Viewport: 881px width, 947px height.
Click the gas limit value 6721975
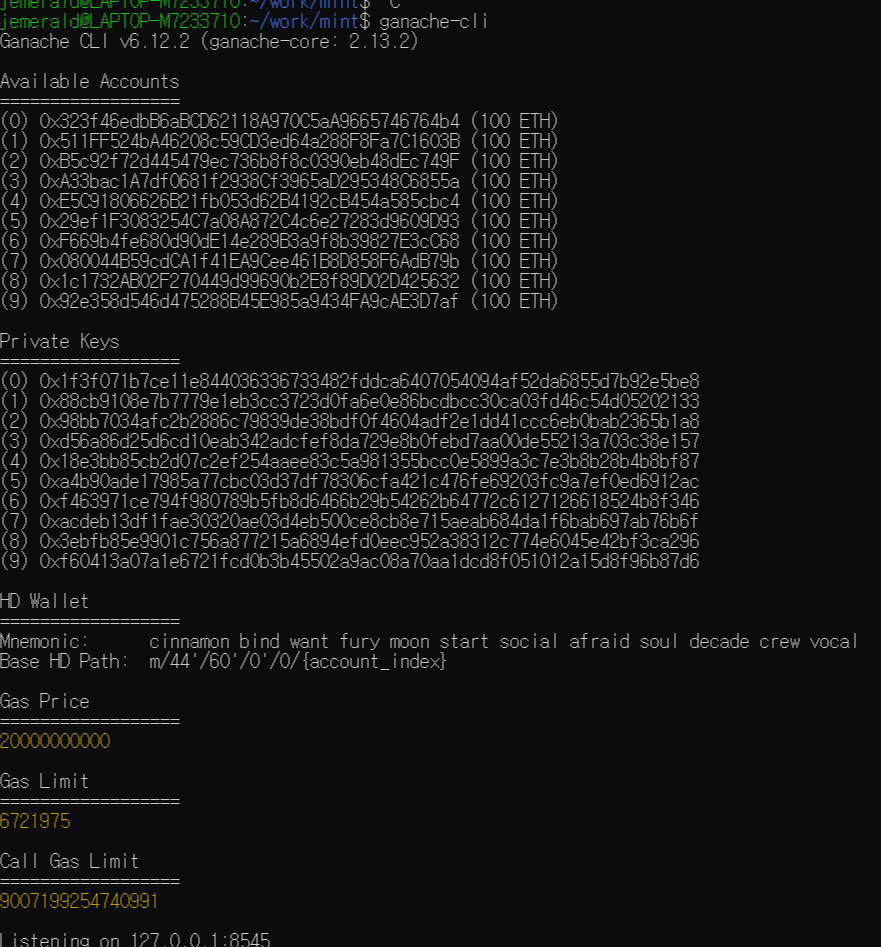point(35,821)
